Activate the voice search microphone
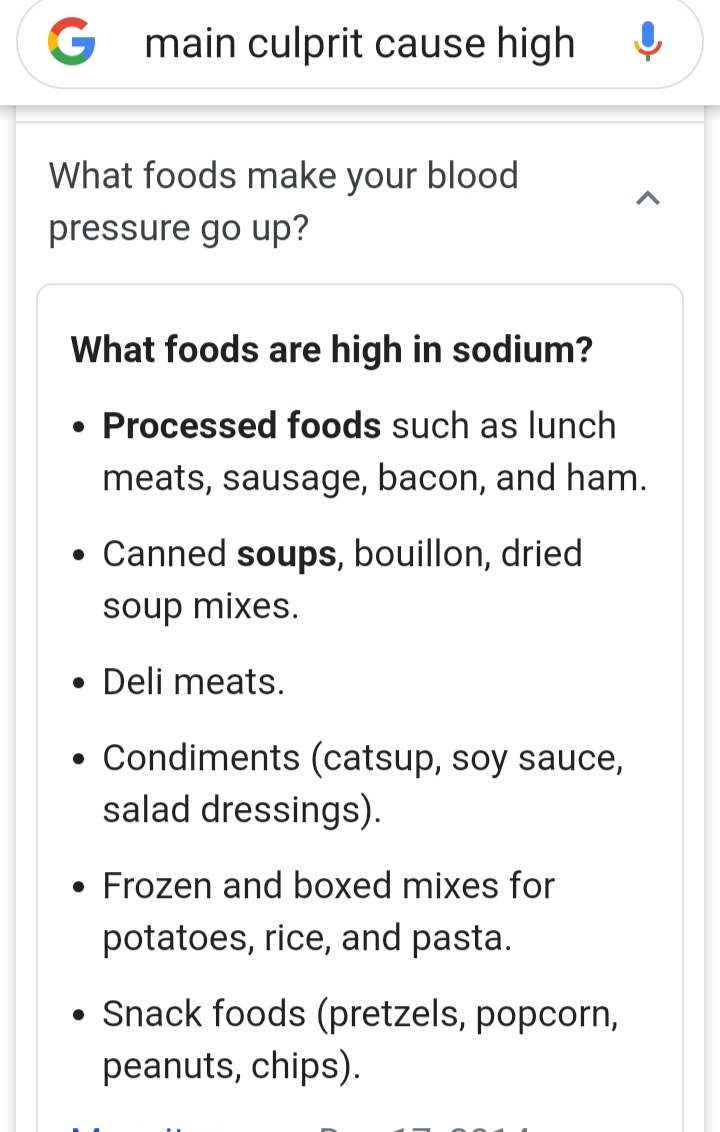Viewport: 720px width, 1132px height. point(648,42)
